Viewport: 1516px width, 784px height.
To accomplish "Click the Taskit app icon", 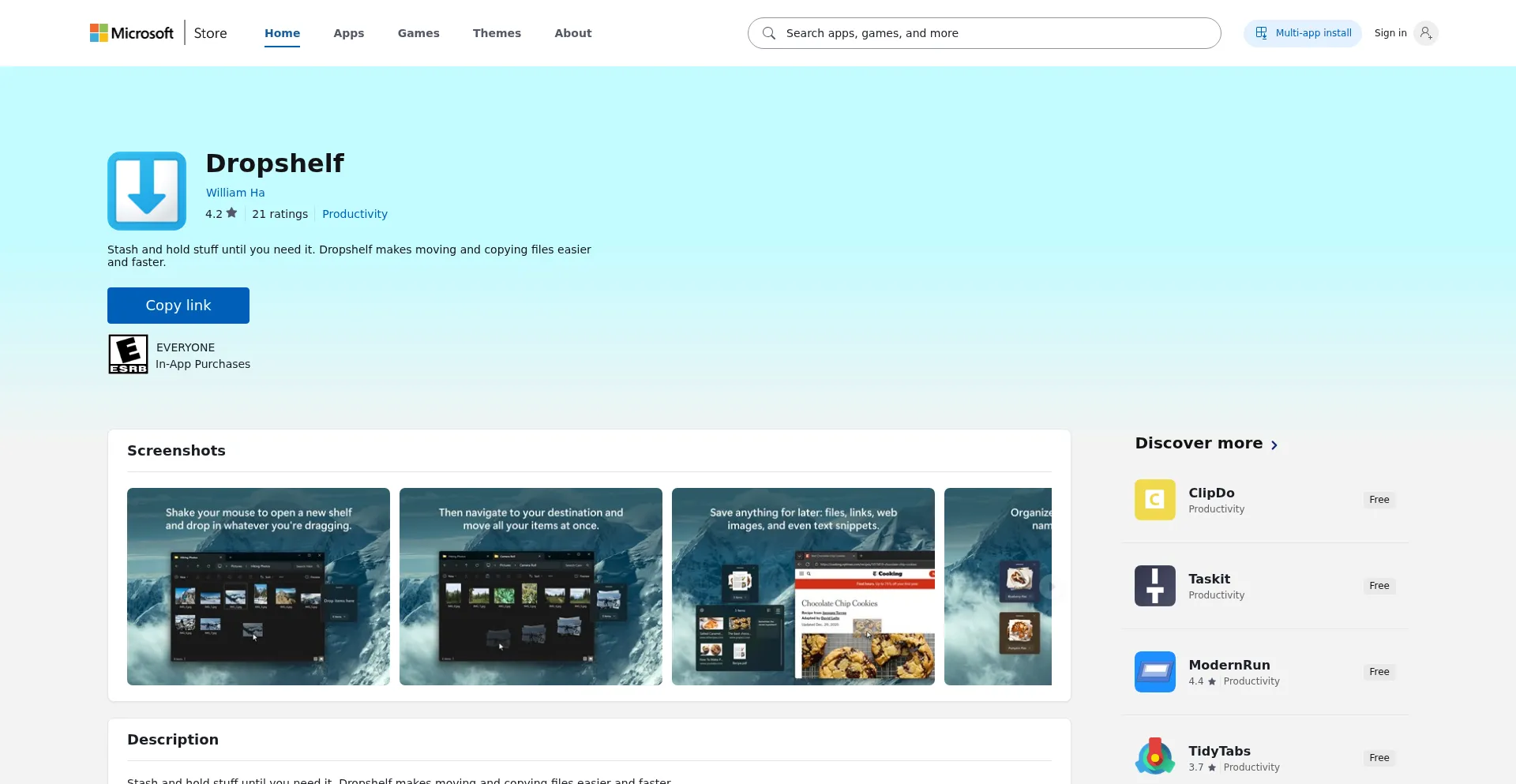I will click(x=1155, y=586).
